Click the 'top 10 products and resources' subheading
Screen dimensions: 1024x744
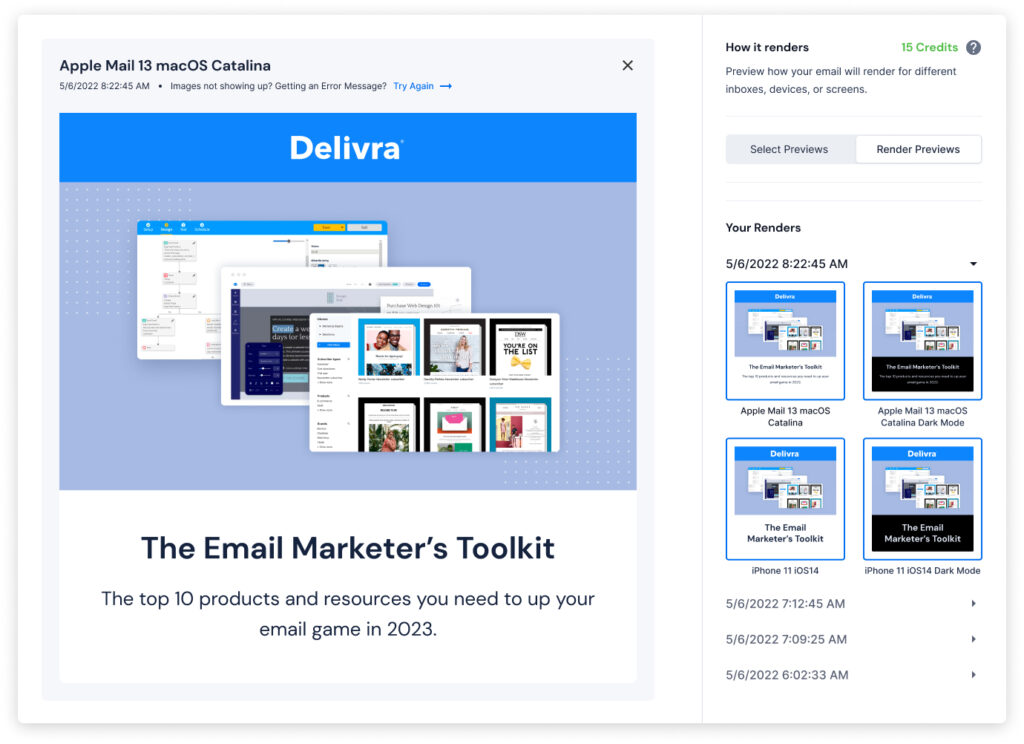(348, 613)
